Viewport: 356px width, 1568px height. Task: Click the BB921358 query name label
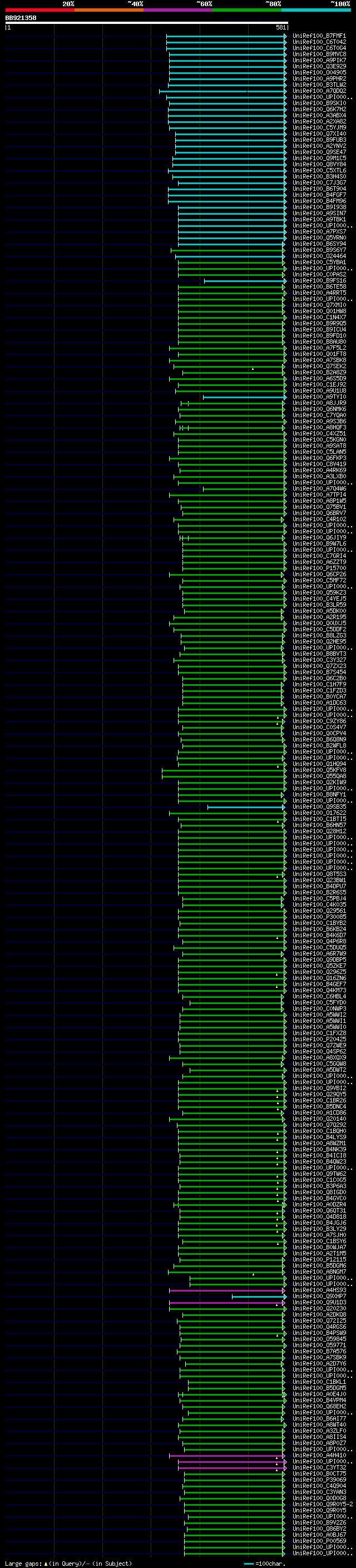click(21, 18)
